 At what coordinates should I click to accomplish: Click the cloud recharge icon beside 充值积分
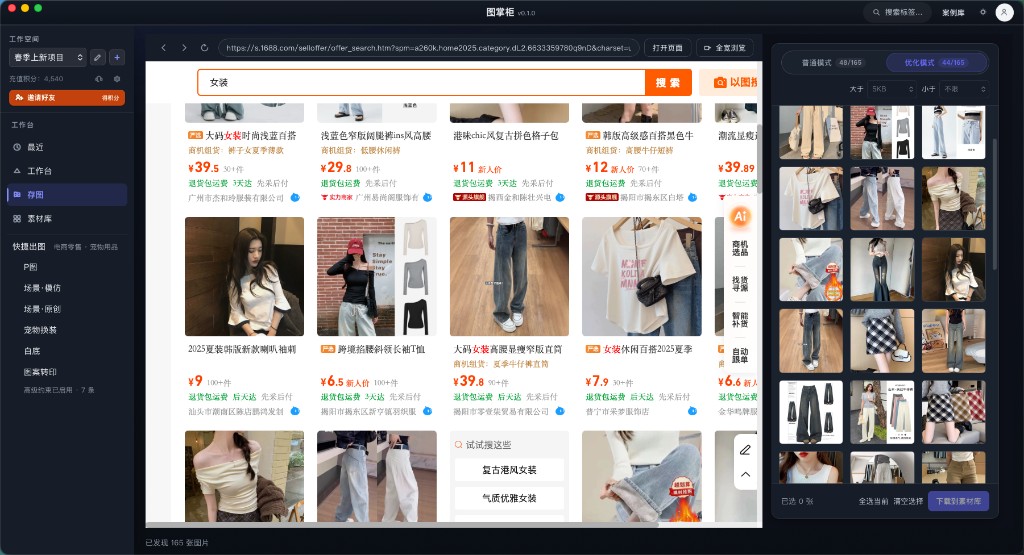[99, 78]
